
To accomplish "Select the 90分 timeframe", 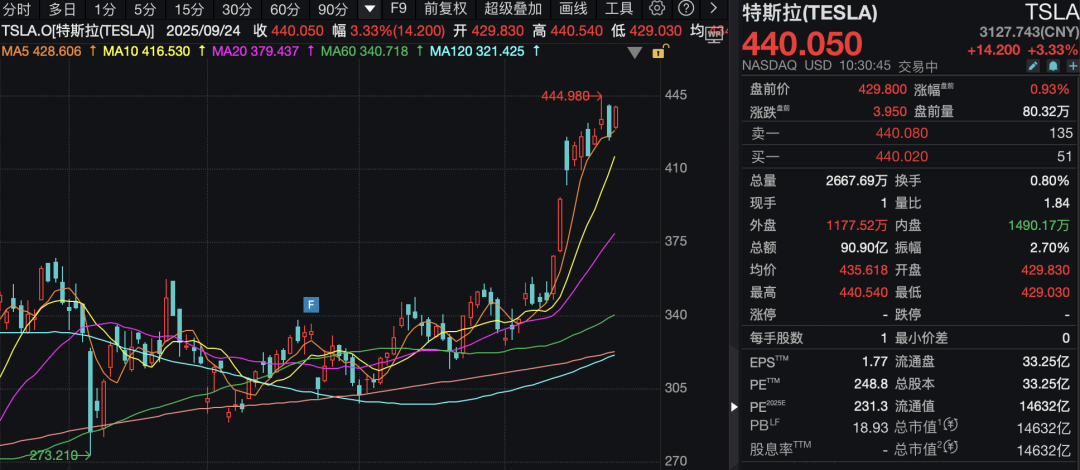I will pos(333,9).
